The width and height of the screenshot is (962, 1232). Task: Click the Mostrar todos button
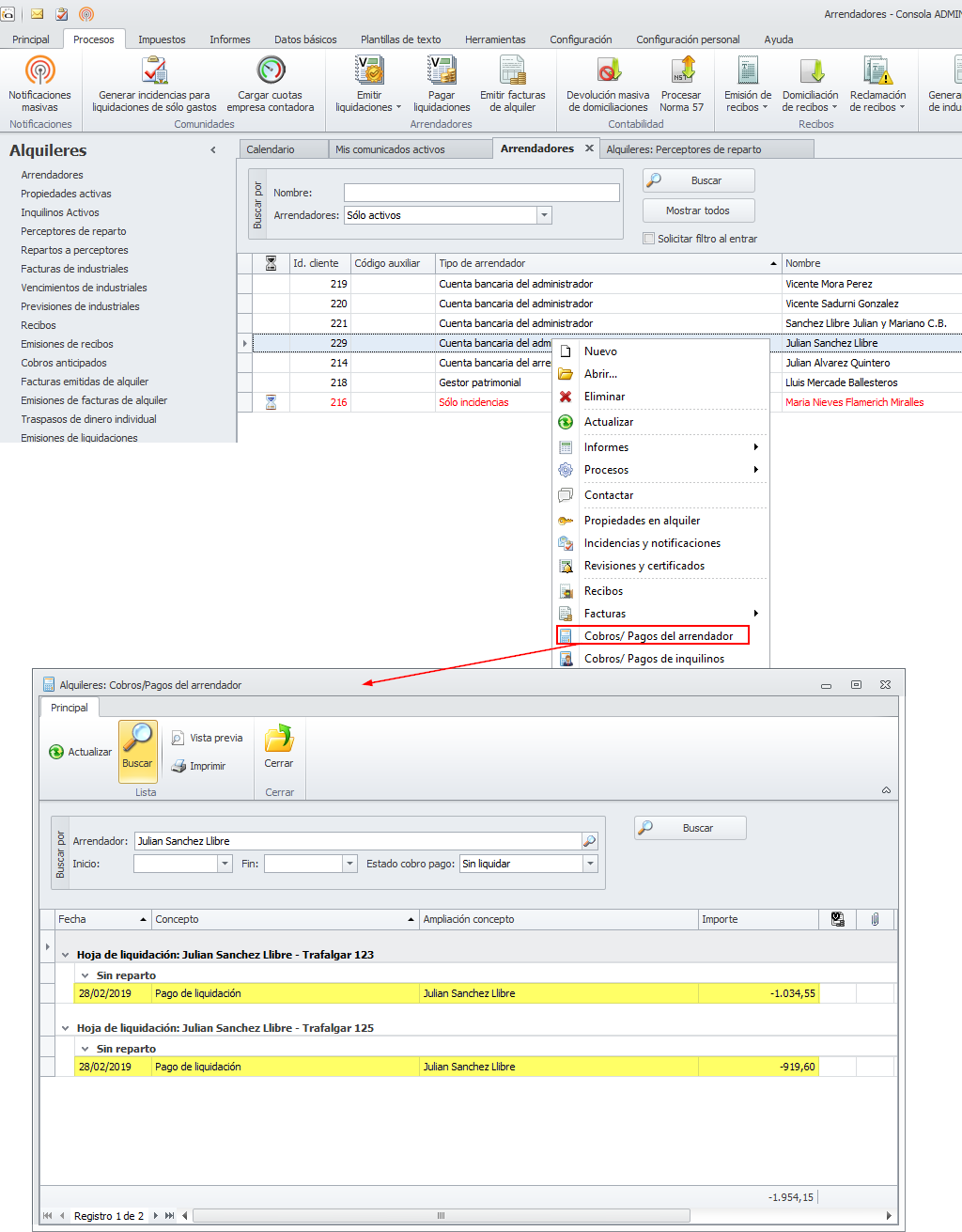(x=698, y=211)
